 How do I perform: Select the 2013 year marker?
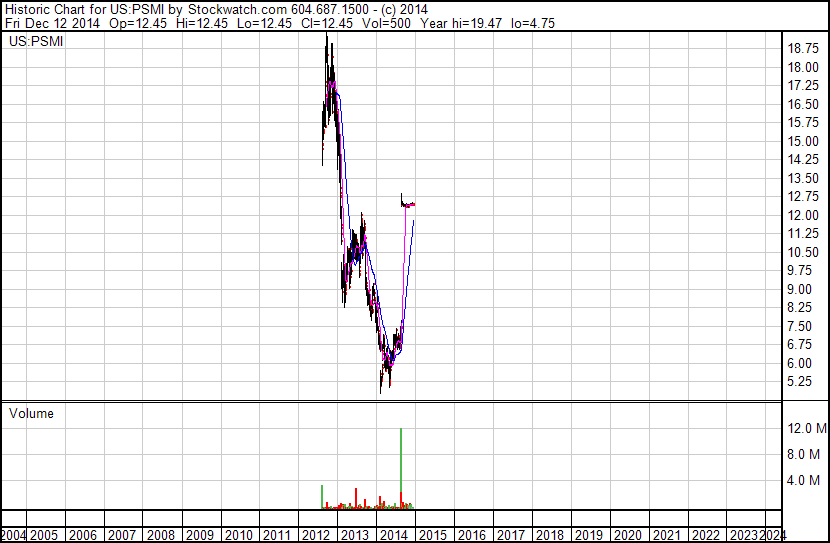click(354, 535)
